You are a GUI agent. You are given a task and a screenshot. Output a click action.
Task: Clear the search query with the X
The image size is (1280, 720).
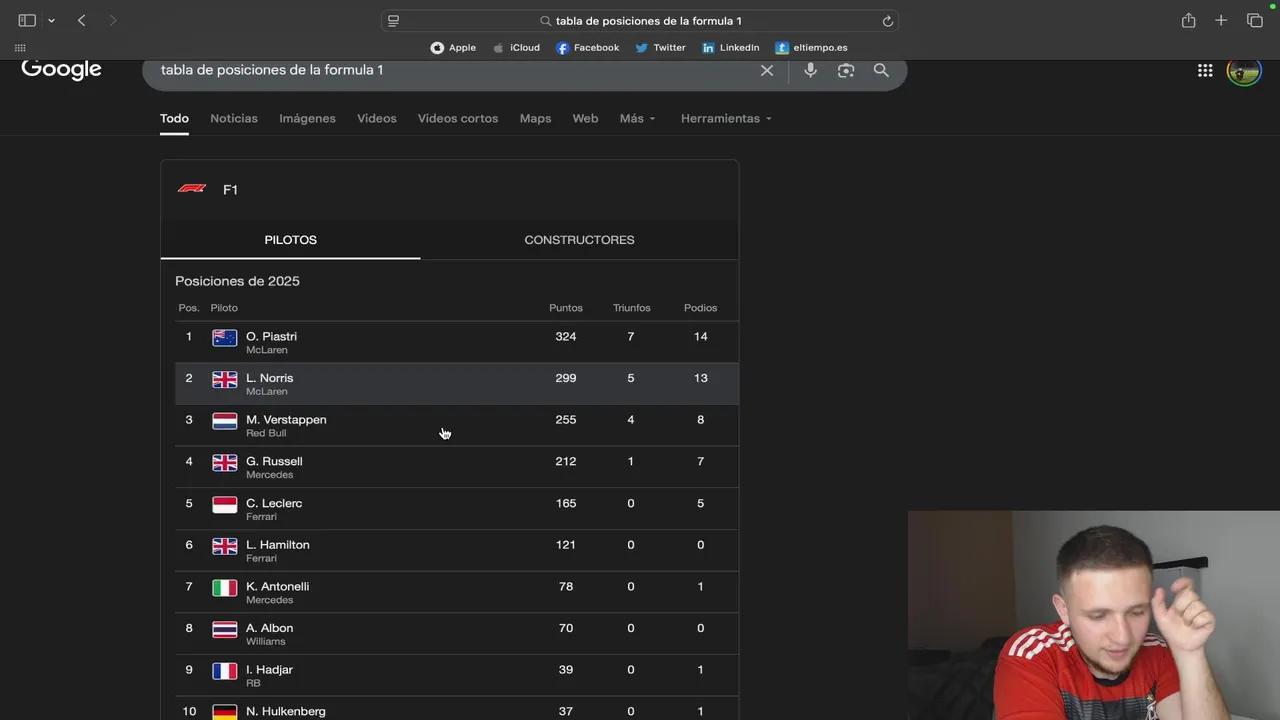(x=767, y=70)
